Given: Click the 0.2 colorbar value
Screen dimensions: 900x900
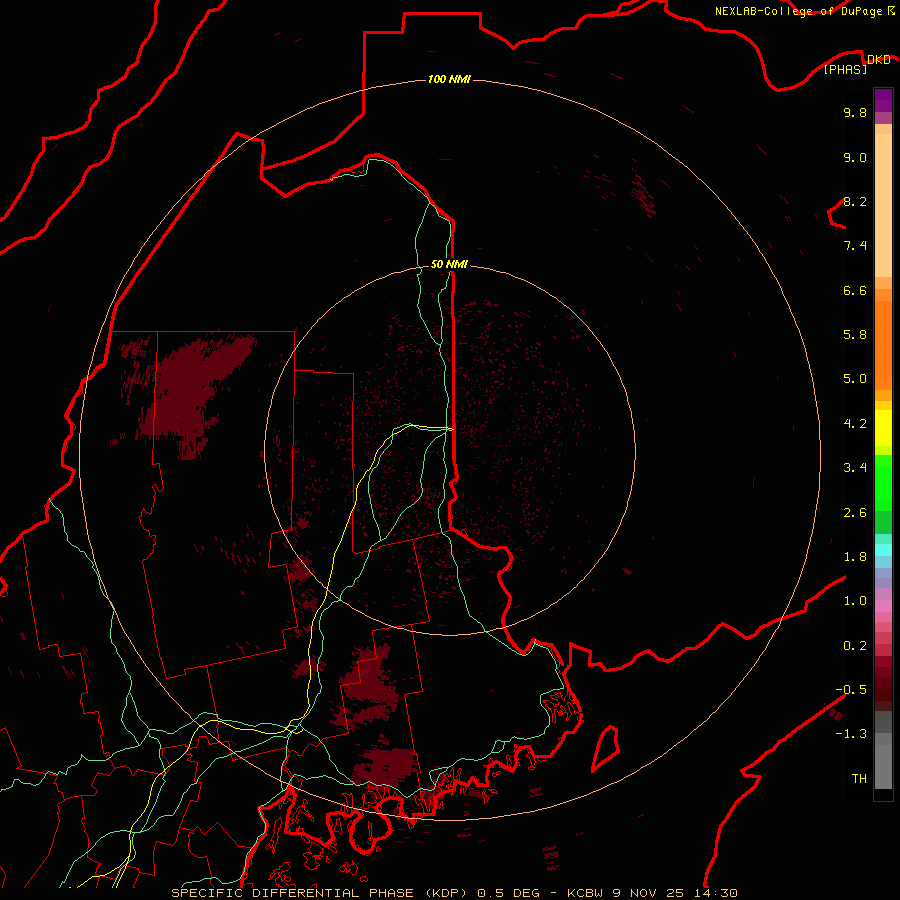Looking at the screenshot, I should (855, 646).
